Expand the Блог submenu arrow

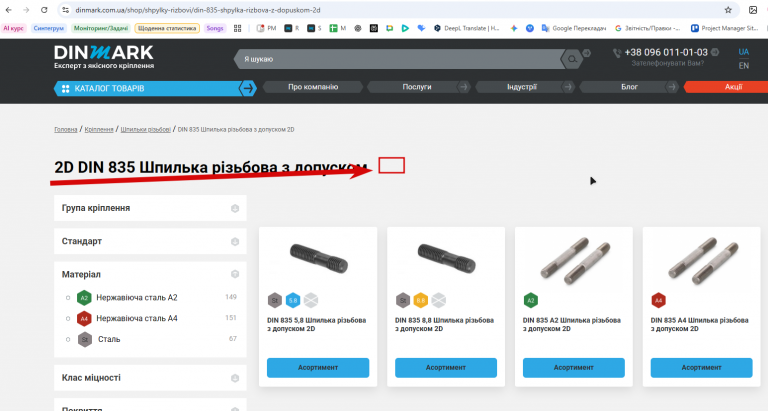672,87
